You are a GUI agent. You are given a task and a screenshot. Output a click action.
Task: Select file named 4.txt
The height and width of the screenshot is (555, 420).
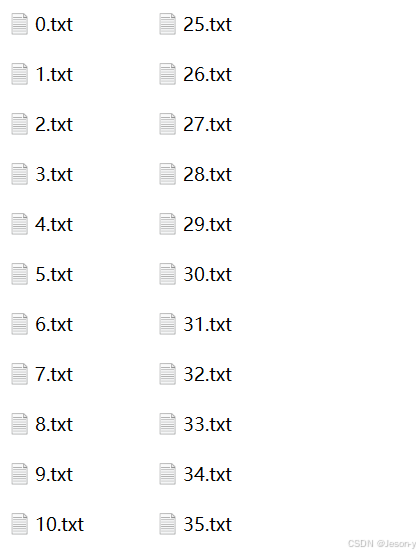tap(54, 224)
